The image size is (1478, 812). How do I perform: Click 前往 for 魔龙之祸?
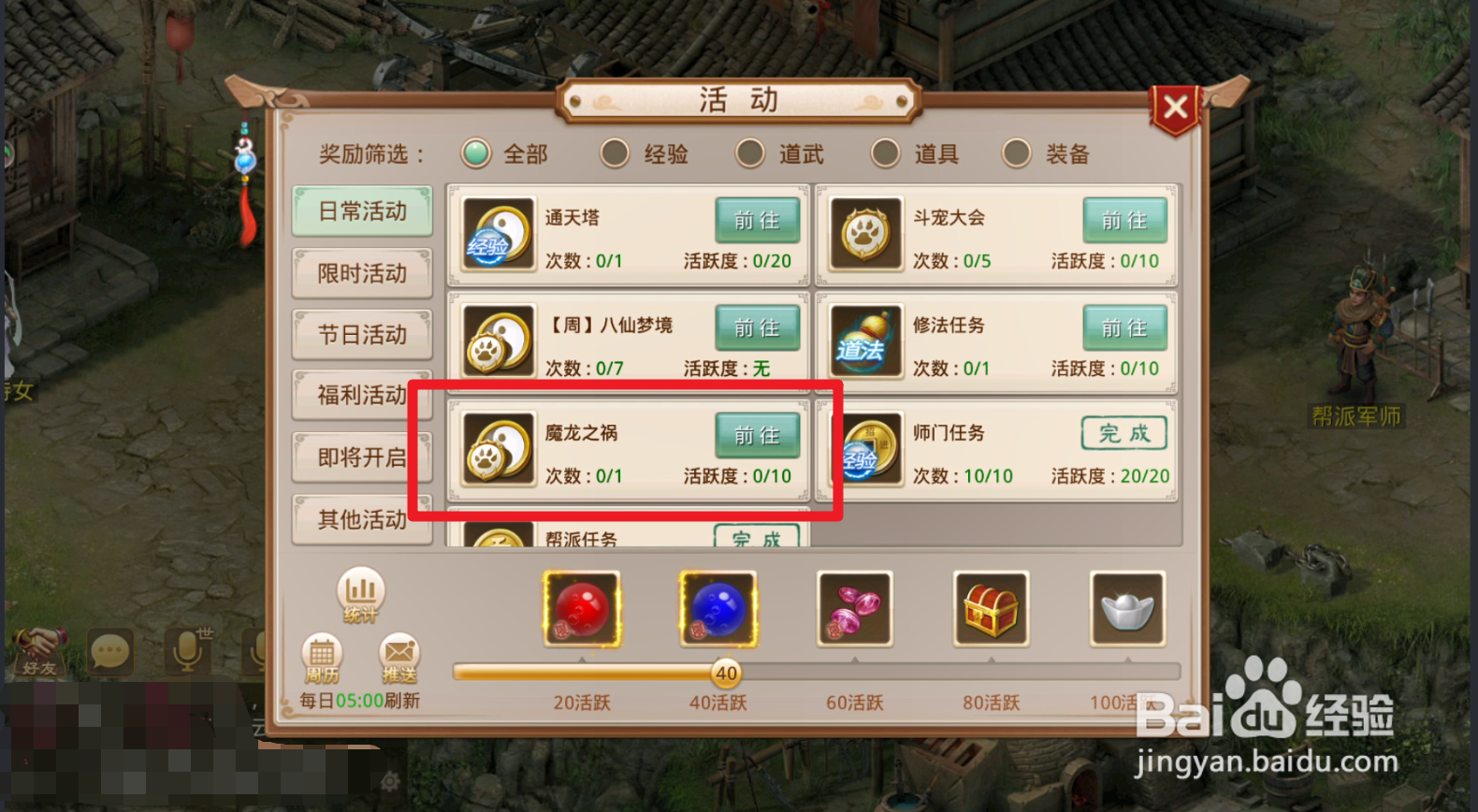tap(758, 436)
